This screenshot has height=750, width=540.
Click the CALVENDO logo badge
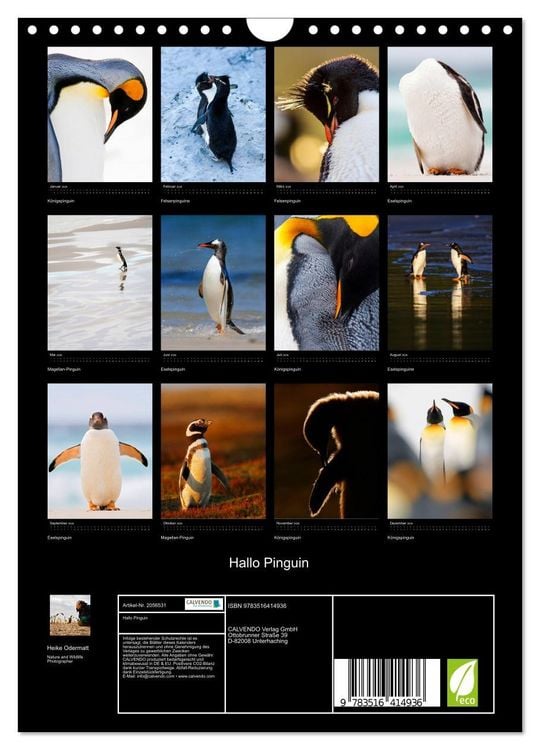click(x=204, y=604)
